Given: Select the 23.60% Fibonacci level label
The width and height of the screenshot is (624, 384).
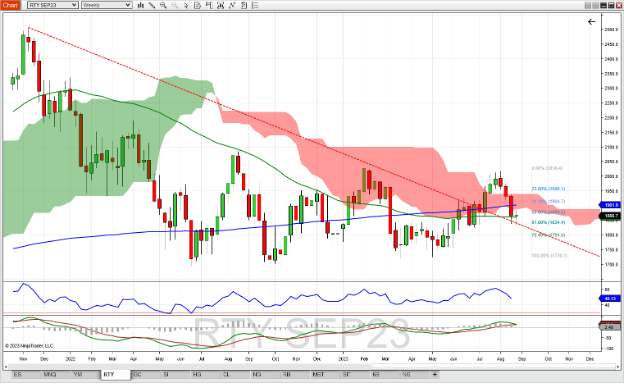Looking at the screenshot, I should pos(548,189).
